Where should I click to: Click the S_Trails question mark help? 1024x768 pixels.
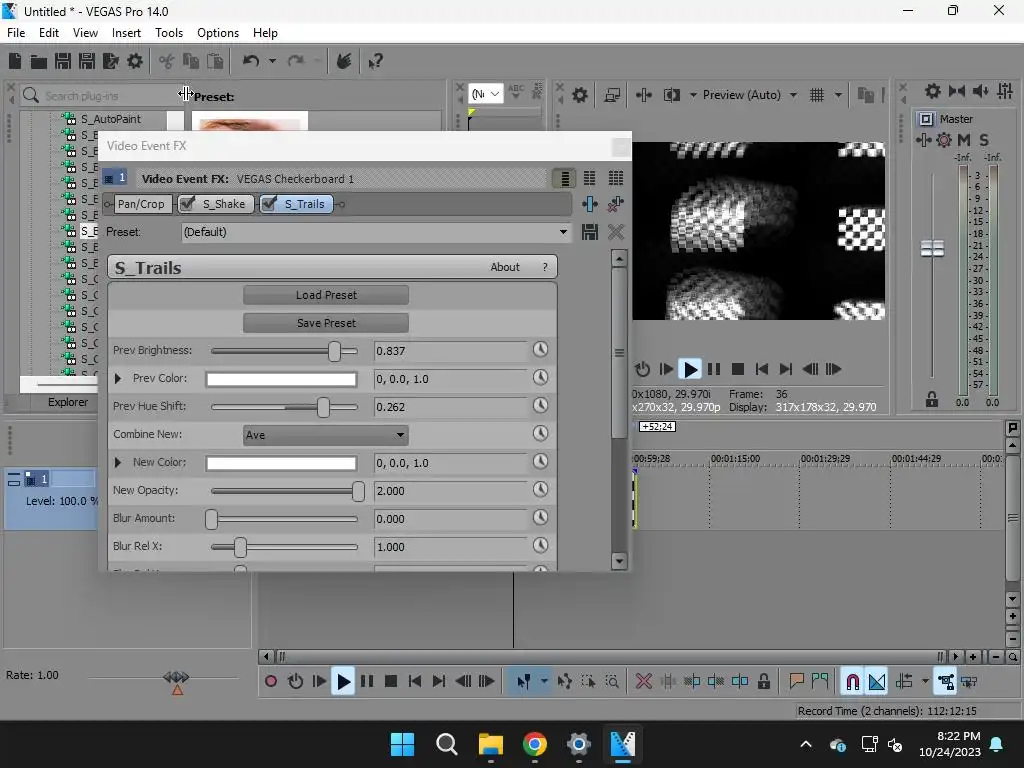(545, 267)
